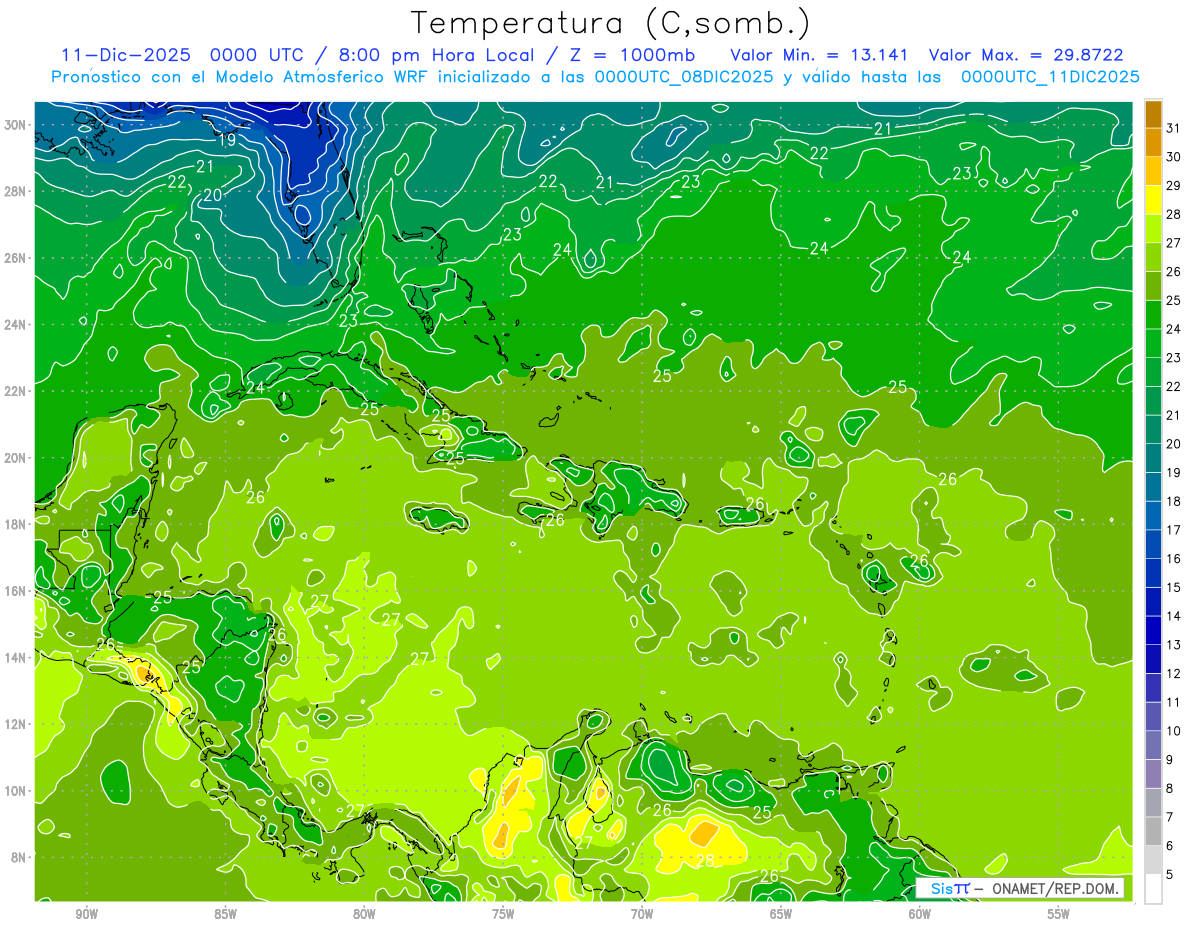Click the 30N latitude axis label
1200x927 pixels.
coord(16,125)
